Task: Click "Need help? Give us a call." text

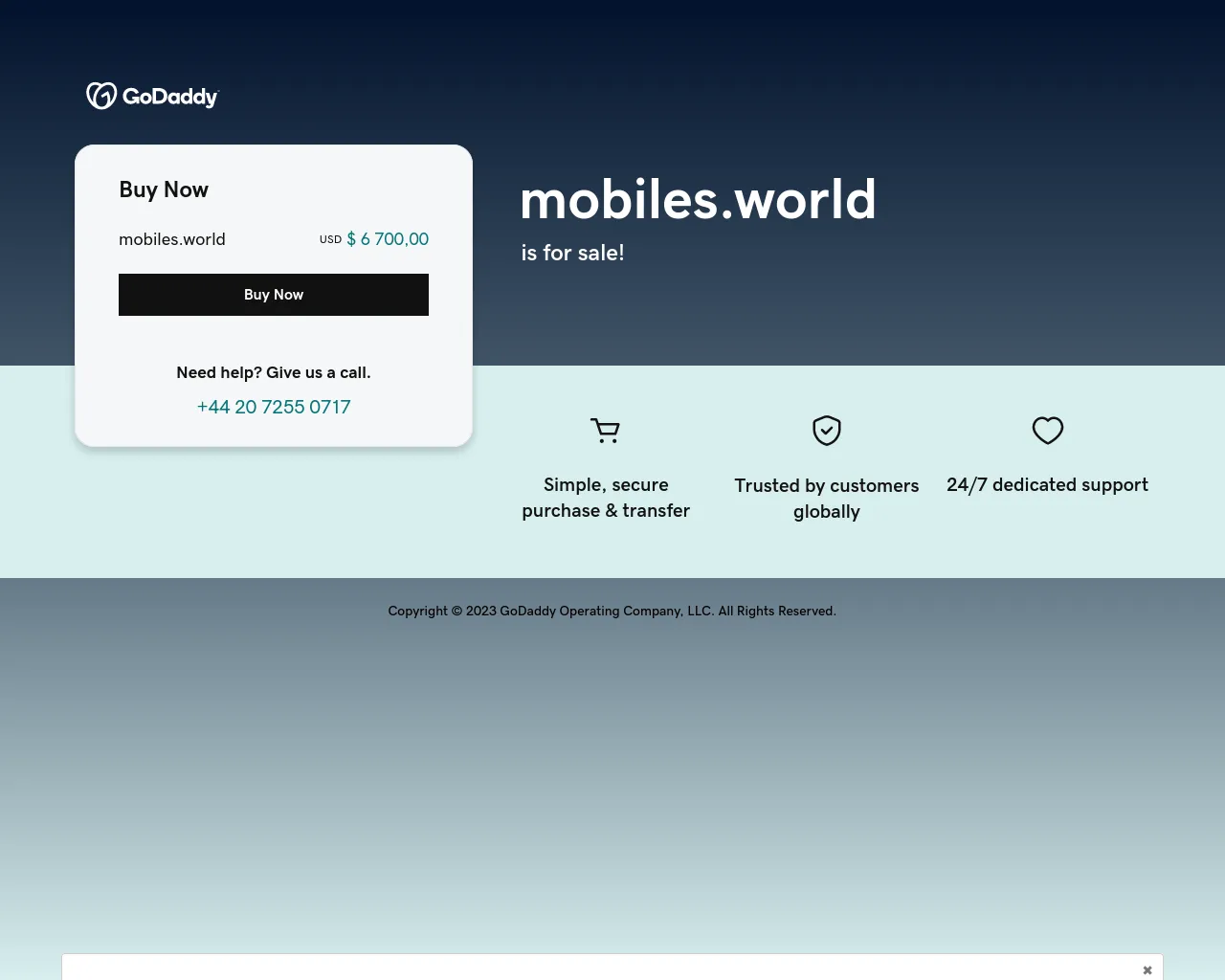Action: coord(274,372)
